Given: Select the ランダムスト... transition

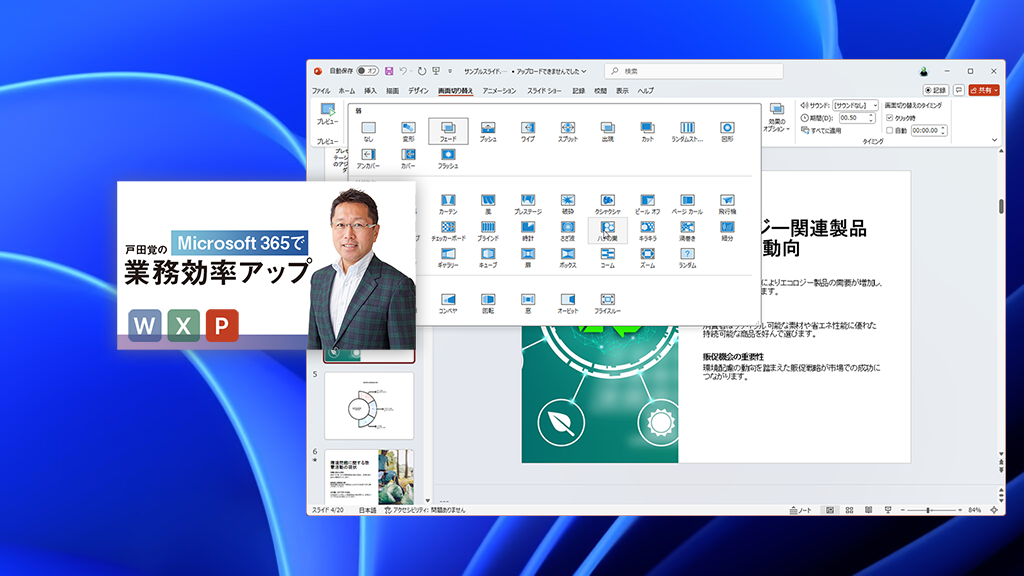Looking at the screenshot, I should [687, 131].
